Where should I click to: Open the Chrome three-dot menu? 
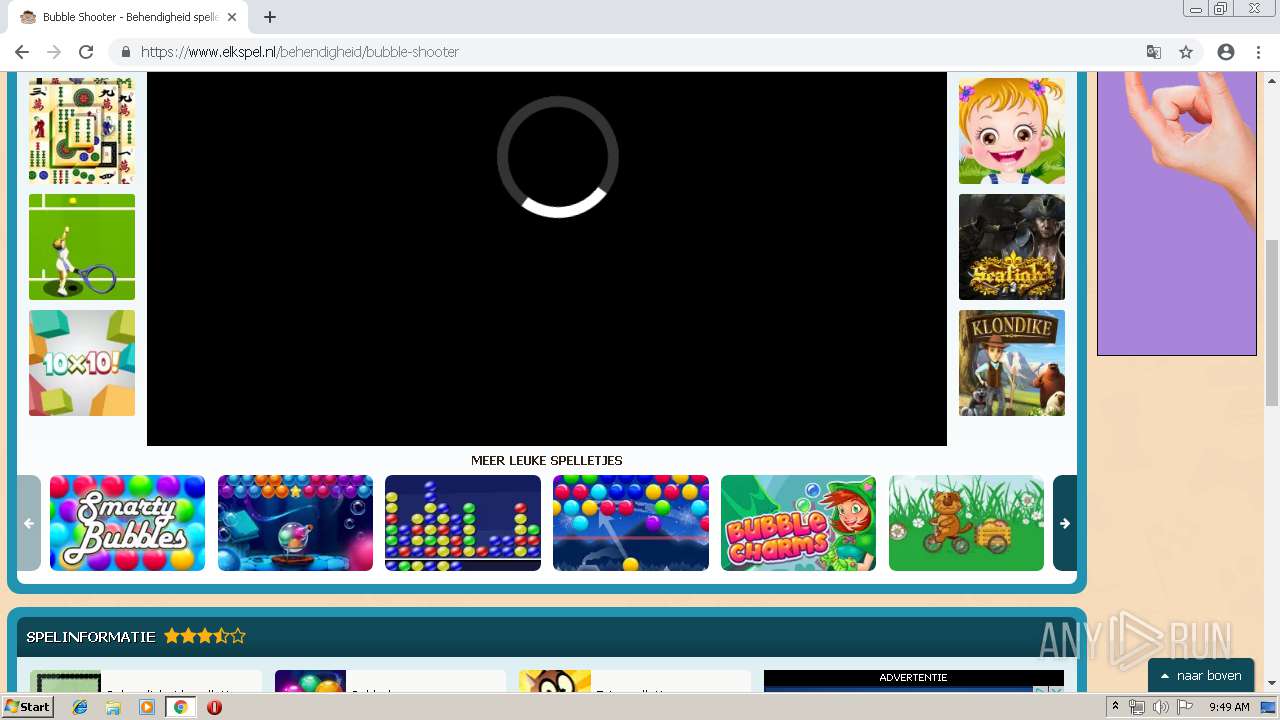coord(1258,52)
